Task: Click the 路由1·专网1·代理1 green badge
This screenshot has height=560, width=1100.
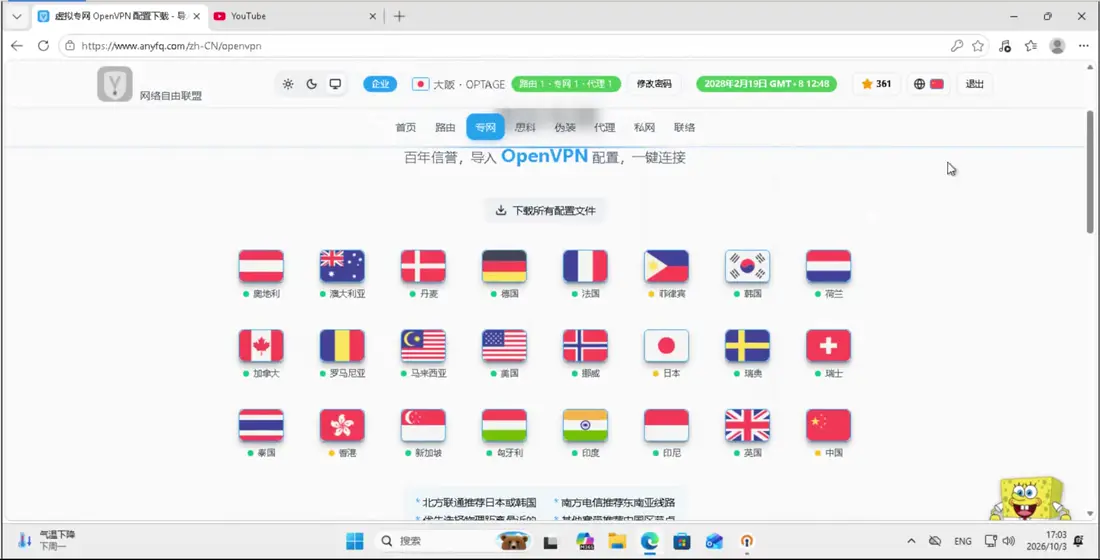Action: (x=566, y=84)
